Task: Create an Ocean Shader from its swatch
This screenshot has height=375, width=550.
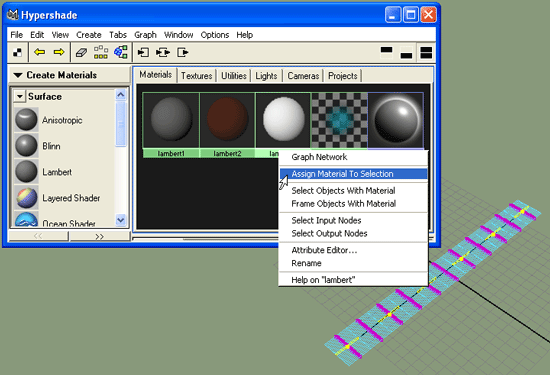Action: pos(26,219)
